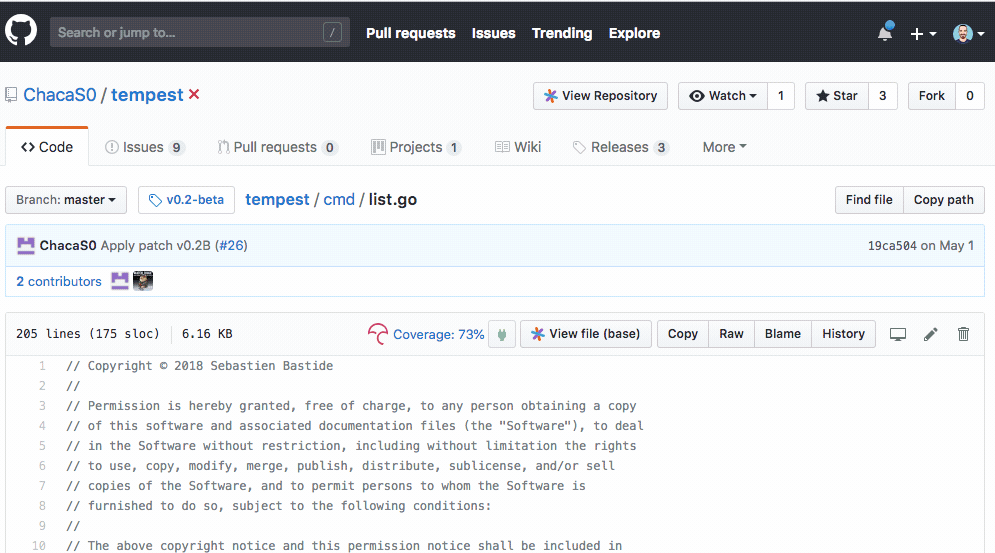Click the Codecov umbrella icon

(378, 334)
